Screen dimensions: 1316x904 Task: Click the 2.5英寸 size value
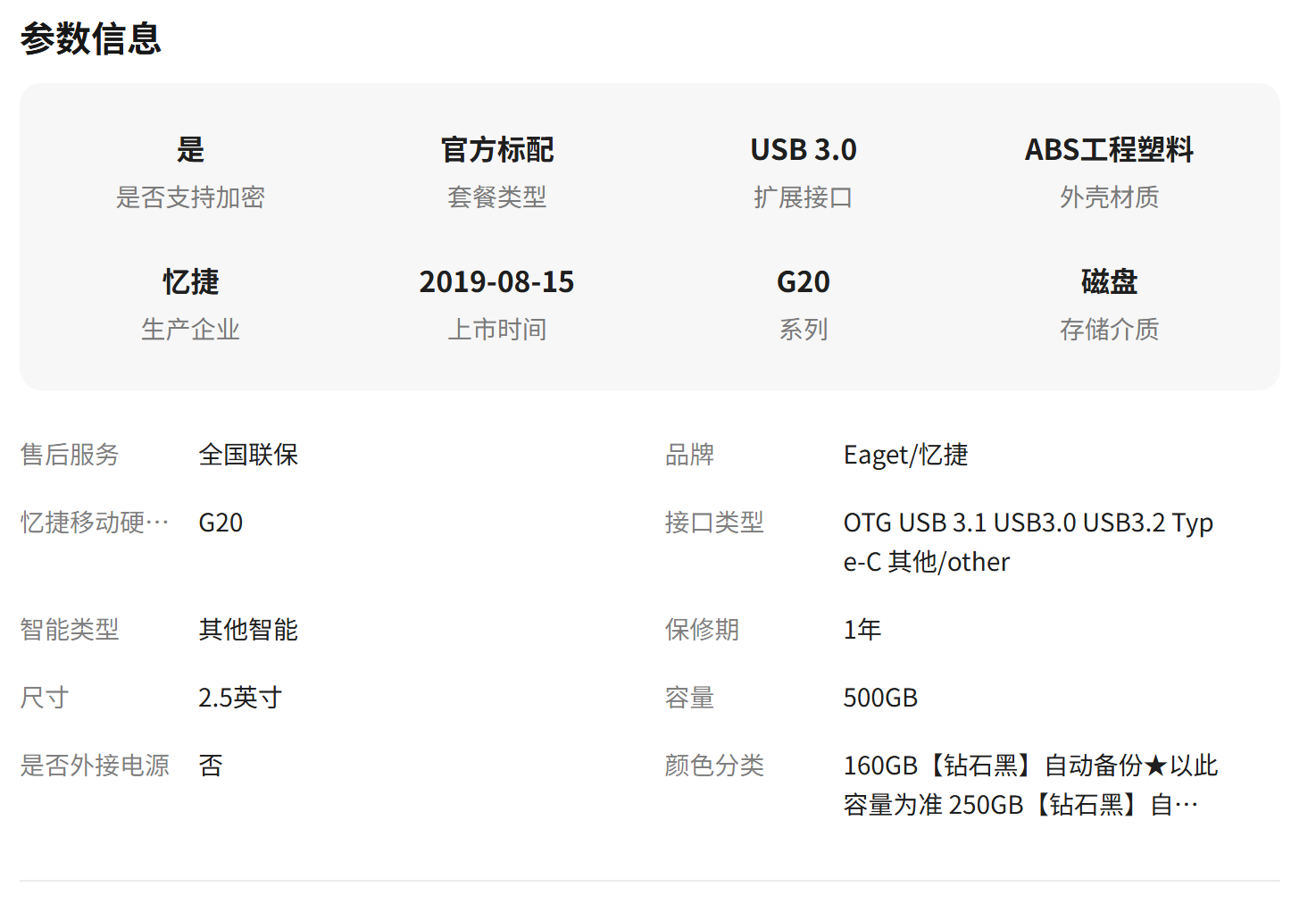(x=240, y=698)
